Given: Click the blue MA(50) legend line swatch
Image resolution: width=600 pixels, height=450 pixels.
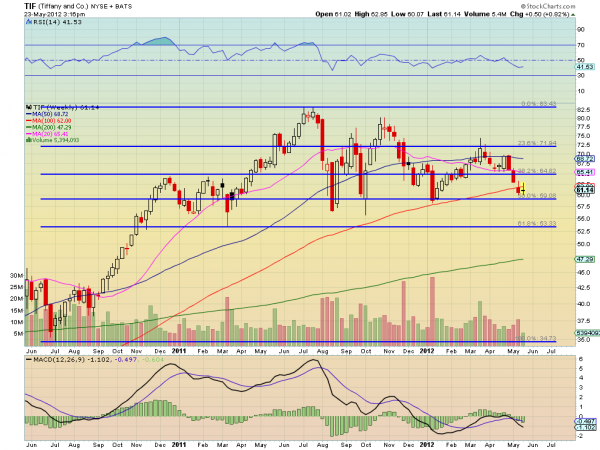Looking at the screenshot, I should point(29,114).
